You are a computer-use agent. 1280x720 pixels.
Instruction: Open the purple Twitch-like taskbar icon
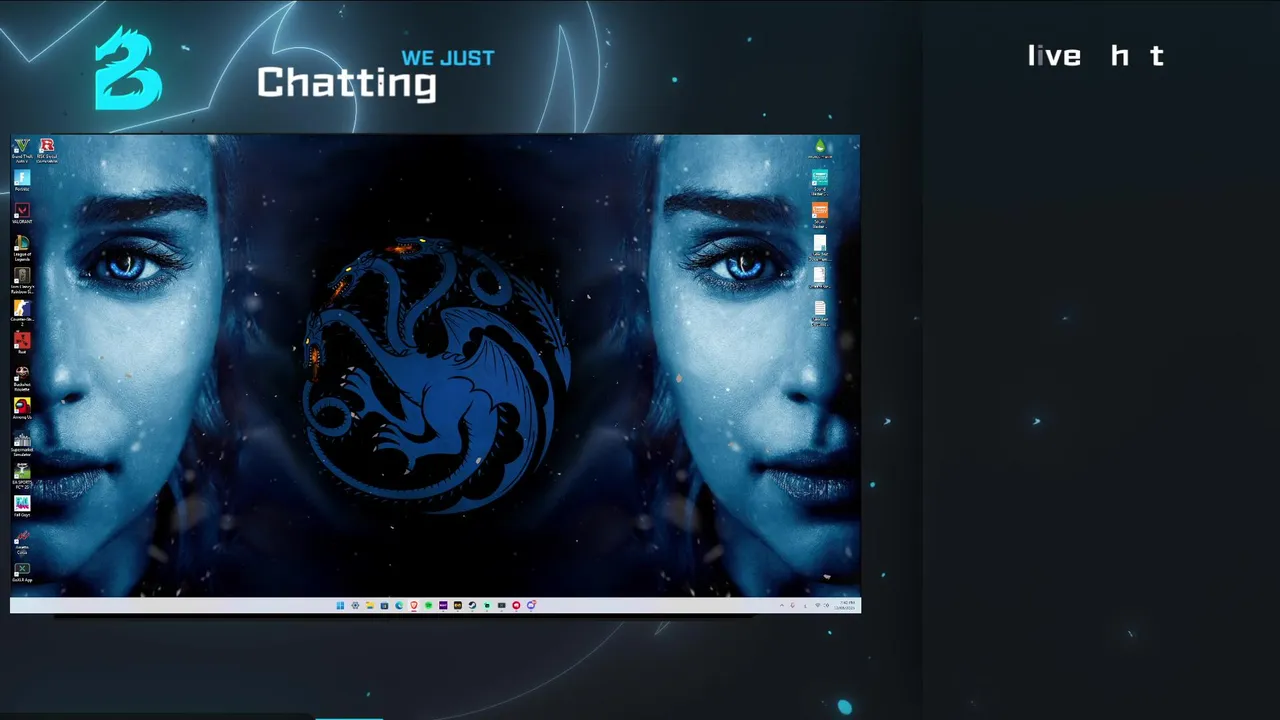(x=443, y=605)
